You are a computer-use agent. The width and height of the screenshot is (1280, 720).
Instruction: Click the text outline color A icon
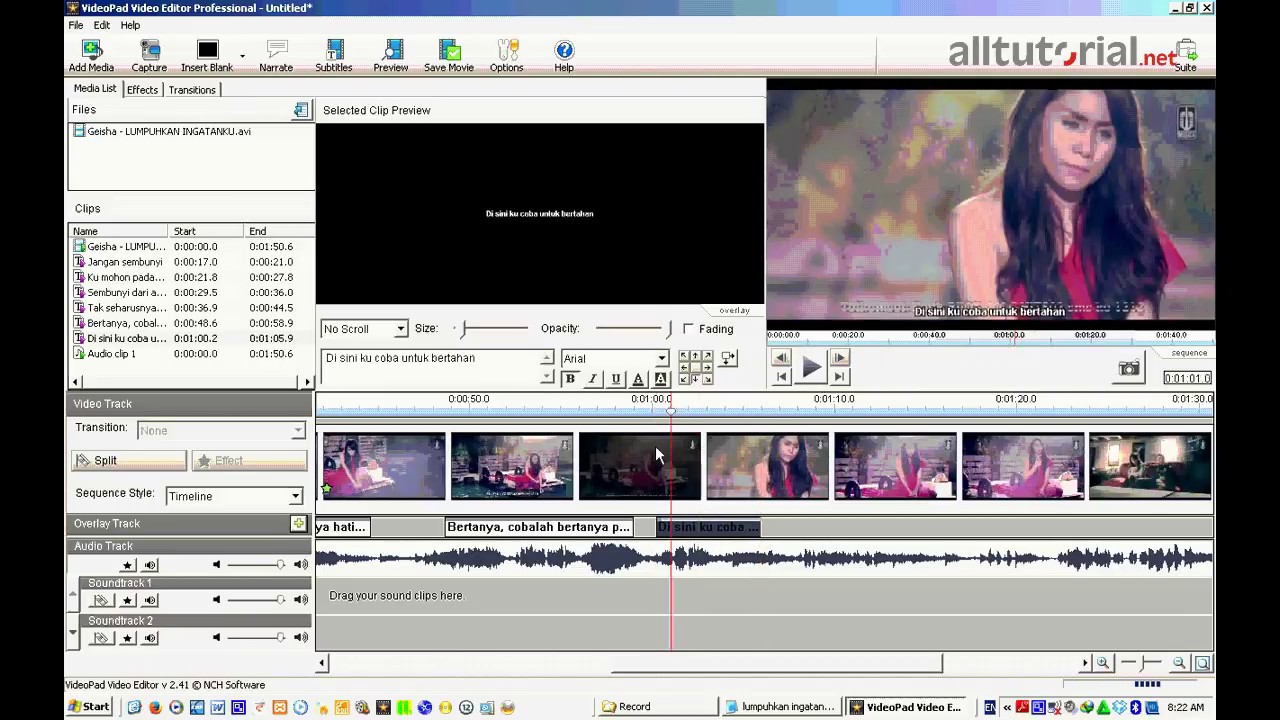coord(638,379)
